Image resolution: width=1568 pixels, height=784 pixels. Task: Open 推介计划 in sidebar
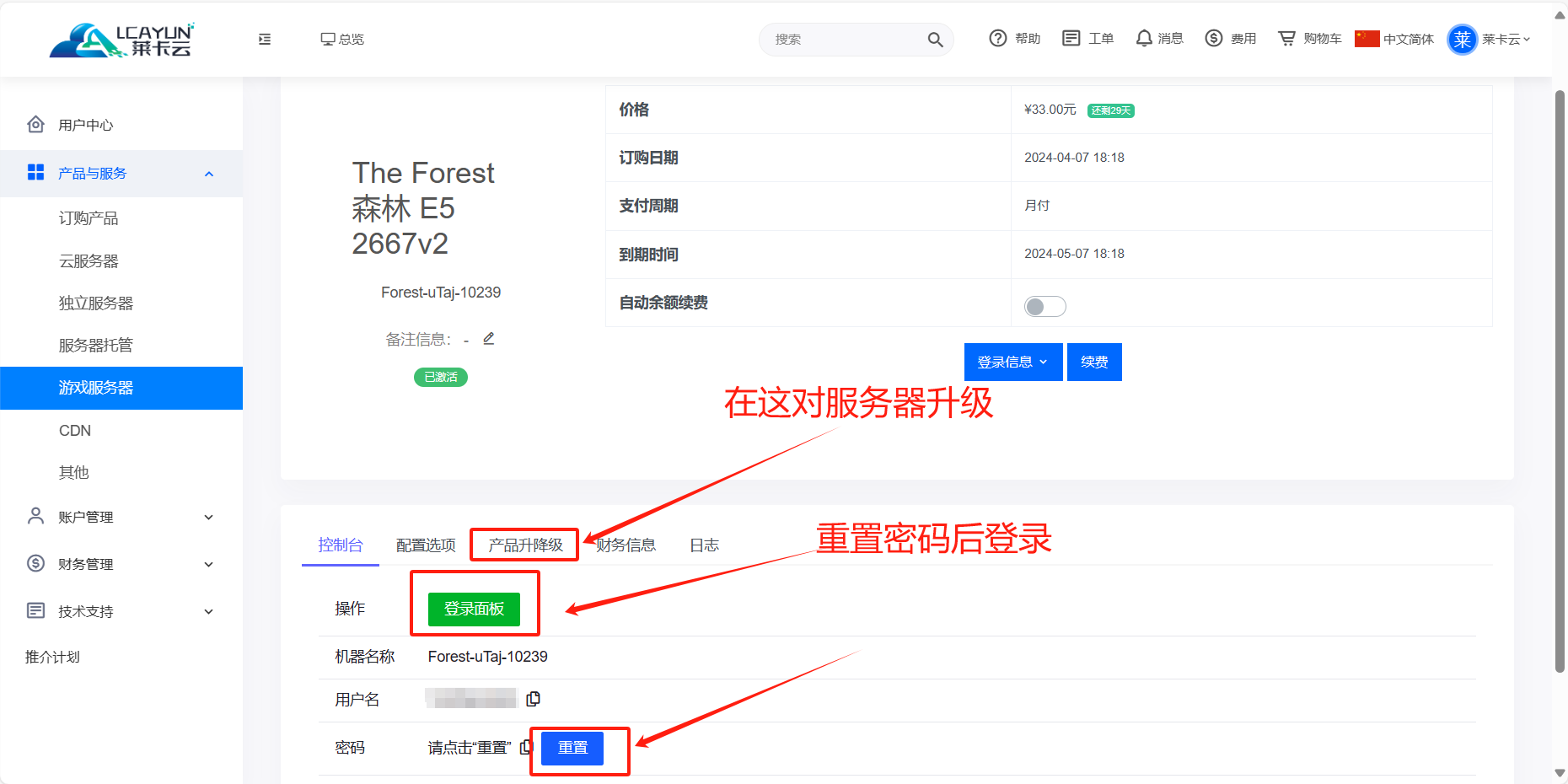(x=52, y=657)
